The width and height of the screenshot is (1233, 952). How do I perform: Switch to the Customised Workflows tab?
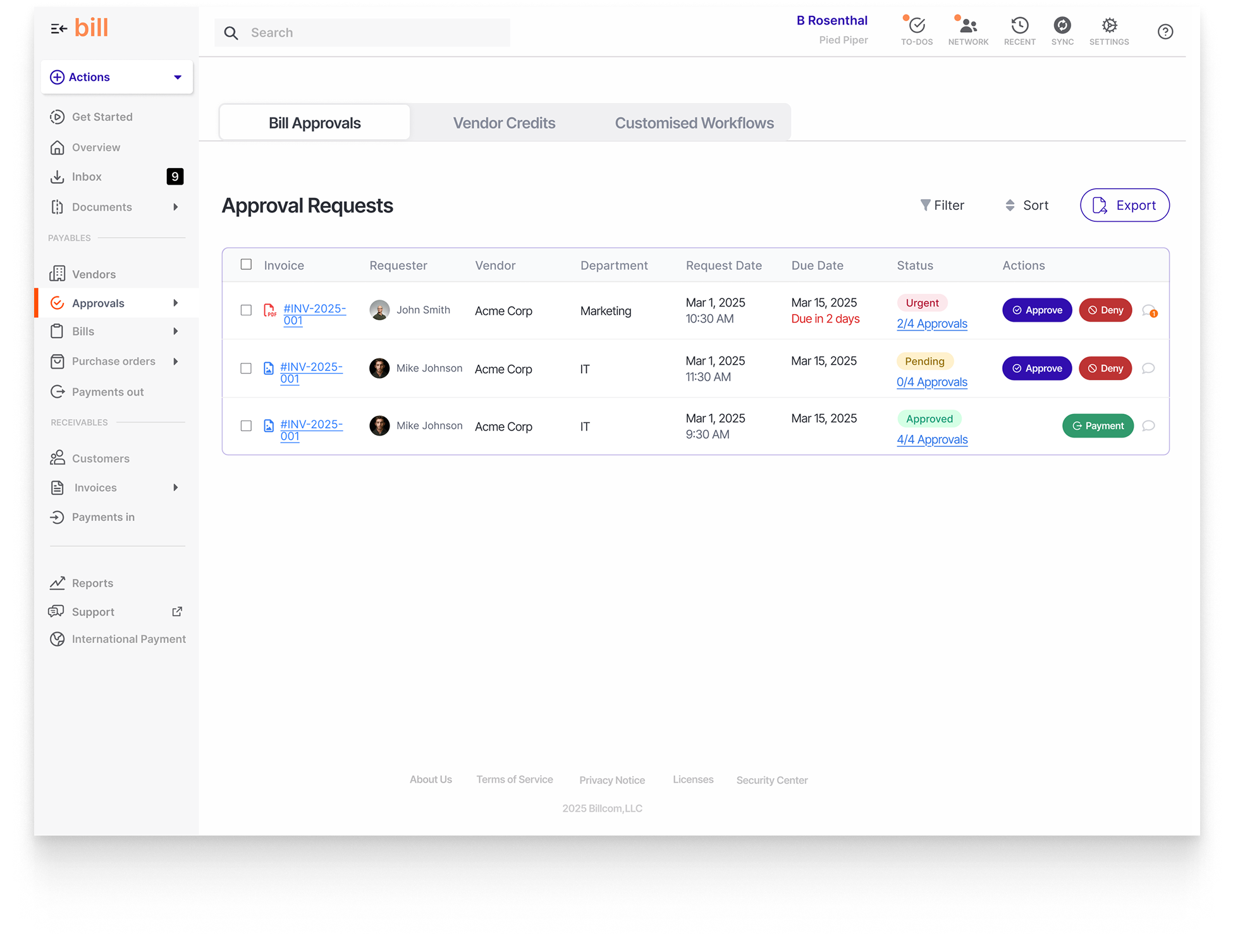[694, 123]
